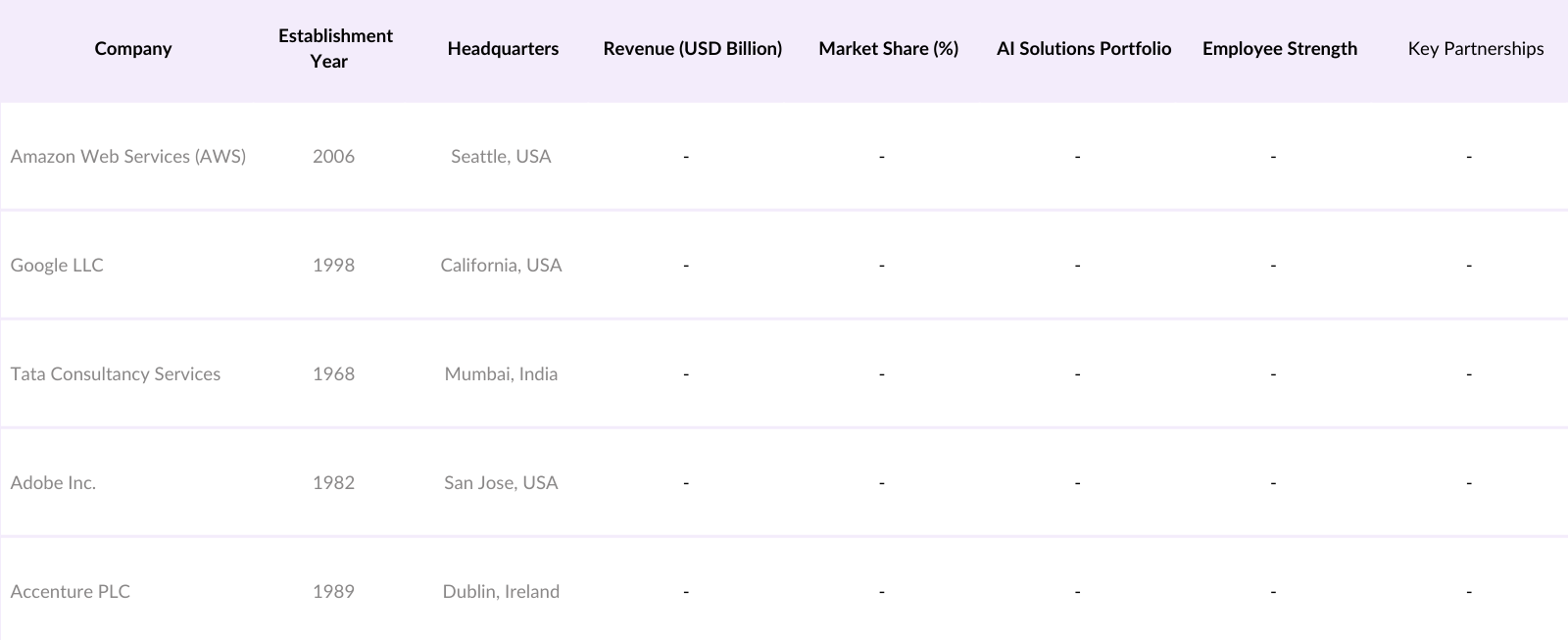
Task: Click the Google LLC company name
Action: coord(57,266)
